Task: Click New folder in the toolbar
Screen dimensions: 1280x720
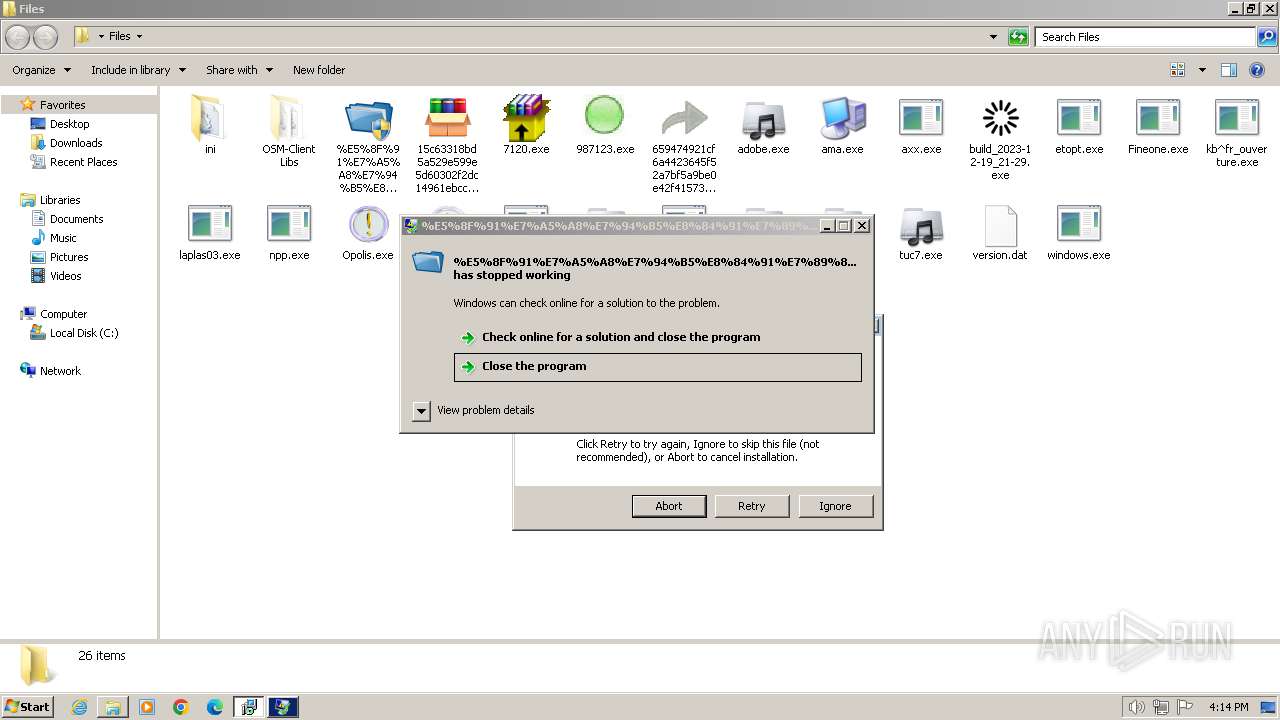Action: (x=319, y=70)
